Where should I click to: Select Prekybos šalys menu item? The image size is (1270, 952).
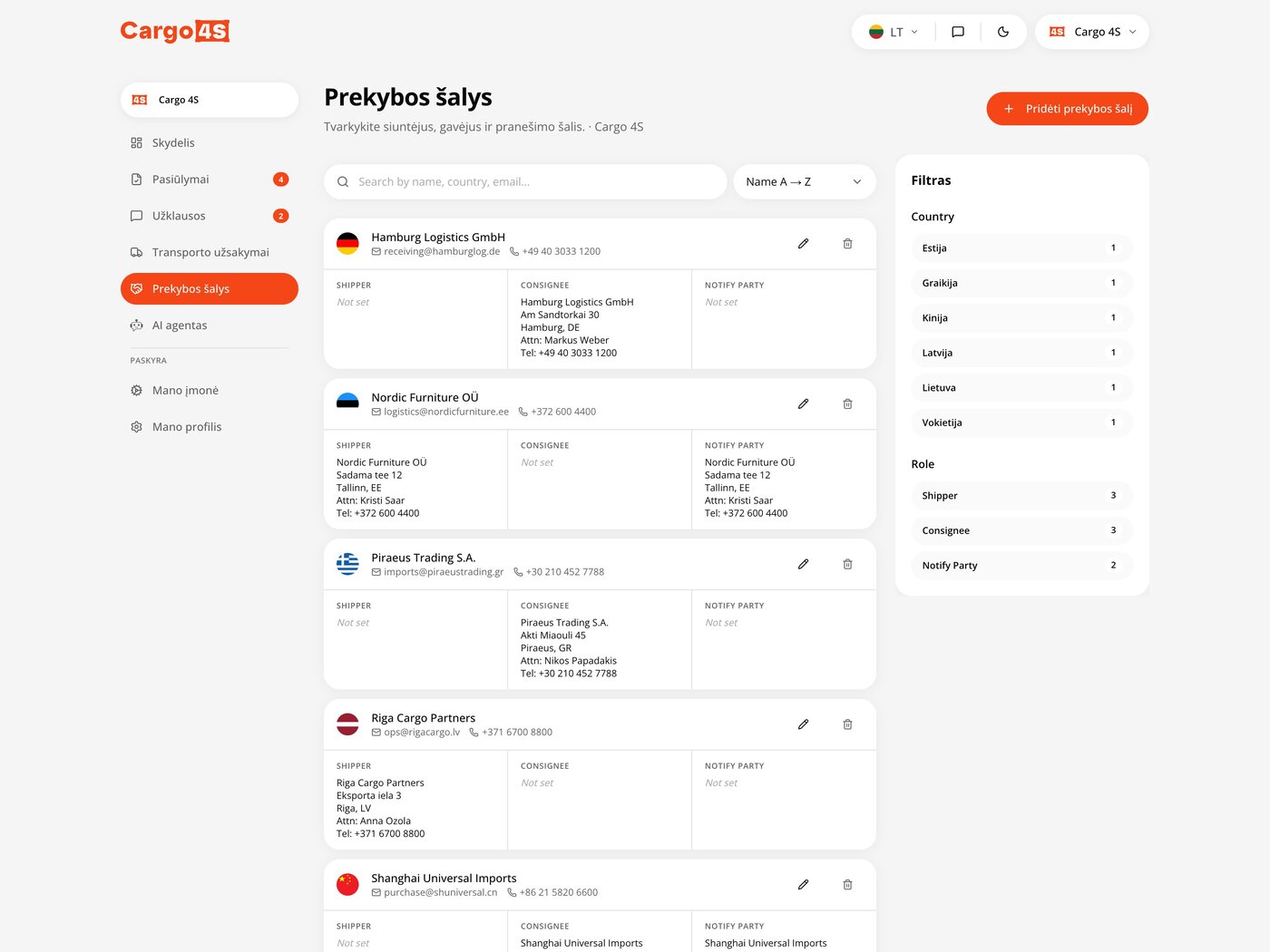210,289
